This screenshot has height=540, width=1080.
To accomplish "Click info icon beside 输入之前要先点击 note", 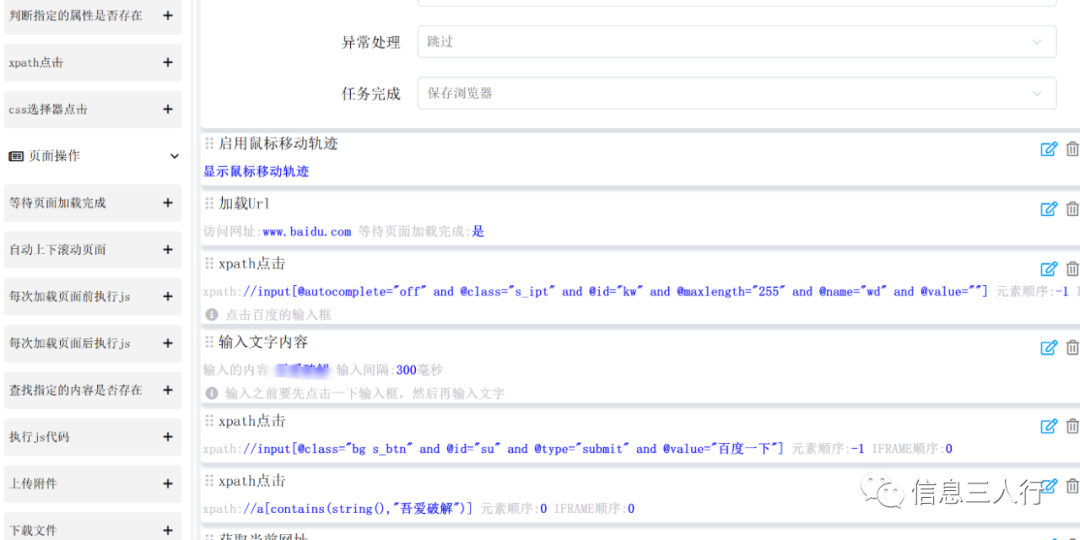I will coord(211,393).
